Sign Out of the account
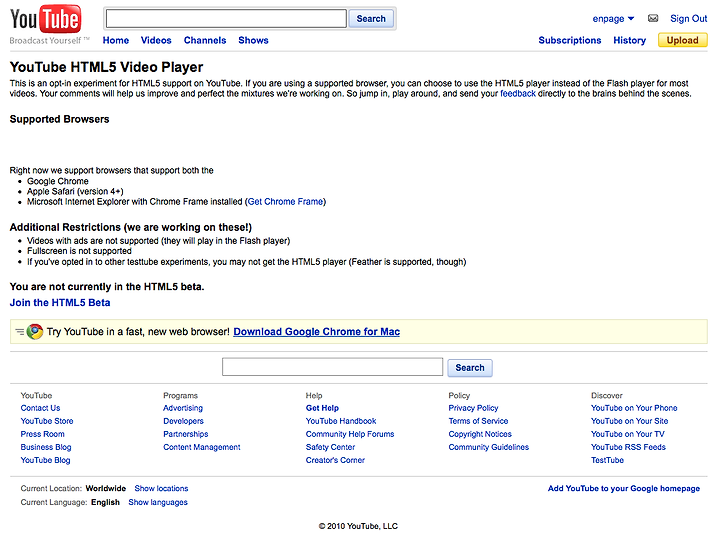 (x=688, y=19)
